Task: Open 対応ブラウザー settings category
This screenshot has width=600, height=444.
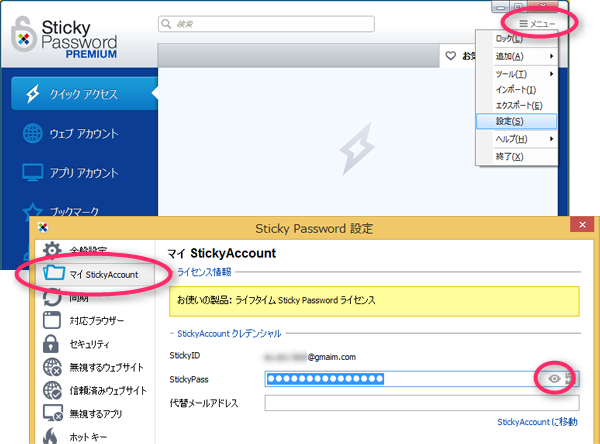Action: click(x=84, y=320)
